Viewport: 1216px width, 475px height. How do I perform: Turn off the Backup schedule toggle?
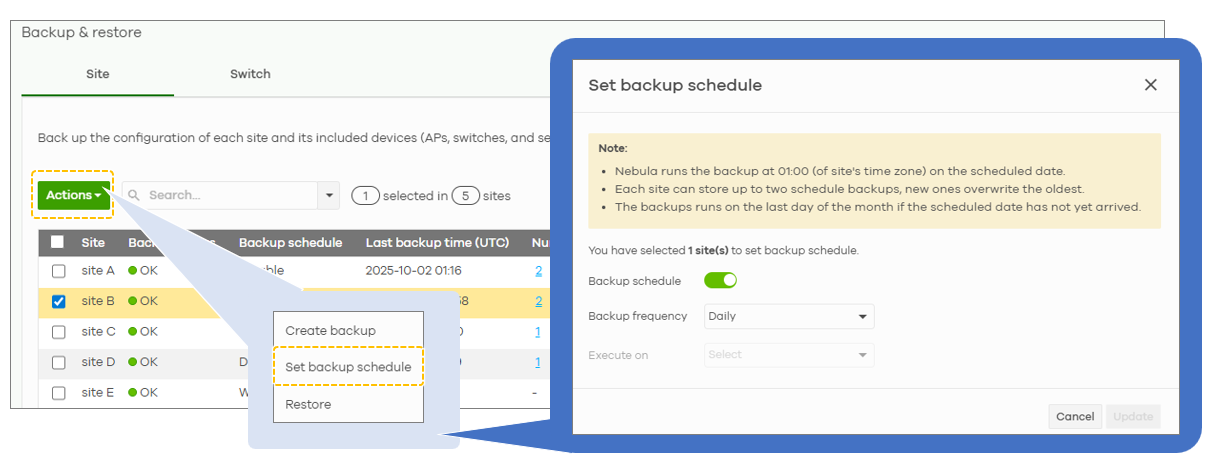[720, 281]
